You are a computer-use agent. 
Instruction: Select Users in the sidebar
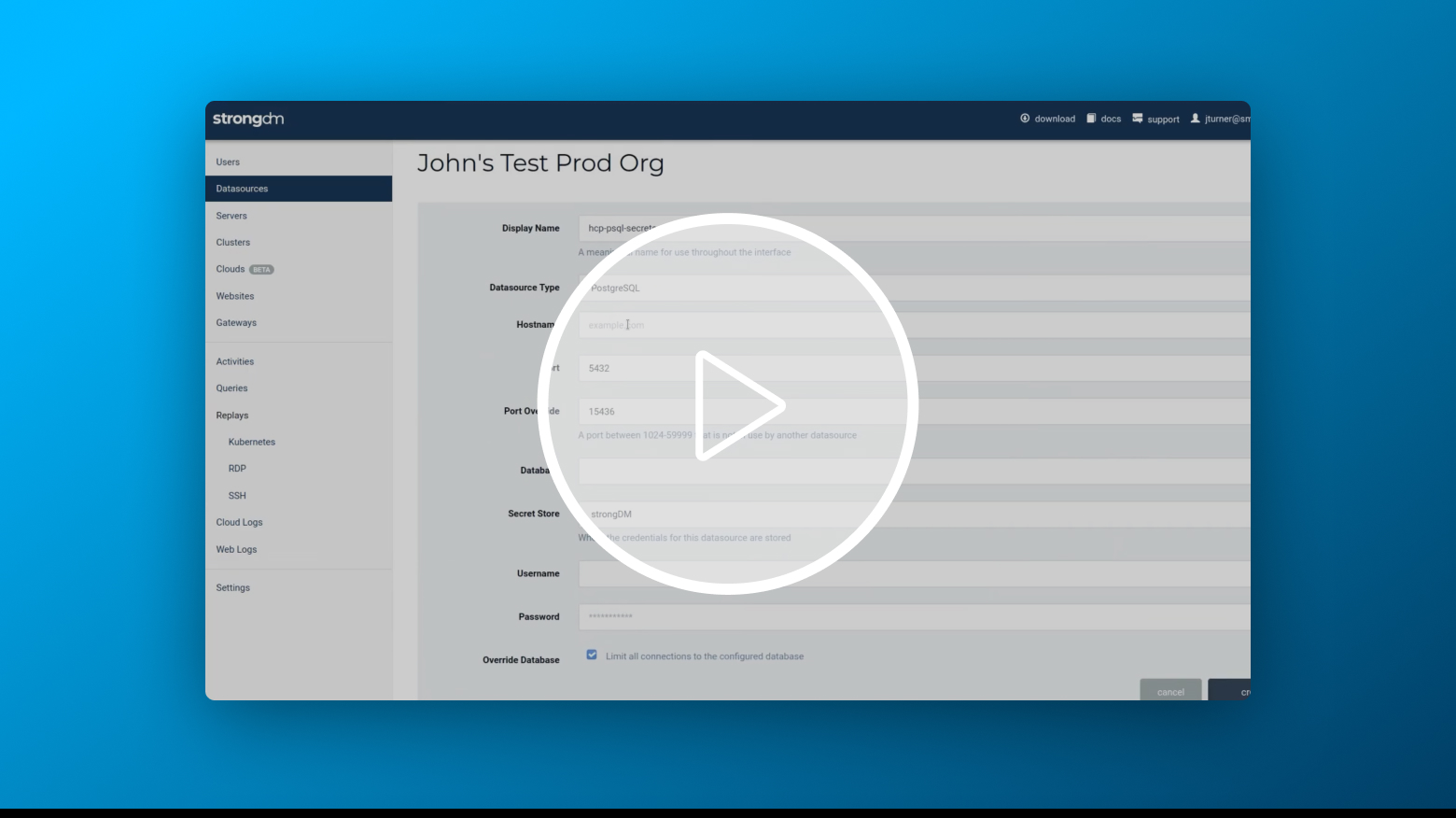click(x=228, y=162)
